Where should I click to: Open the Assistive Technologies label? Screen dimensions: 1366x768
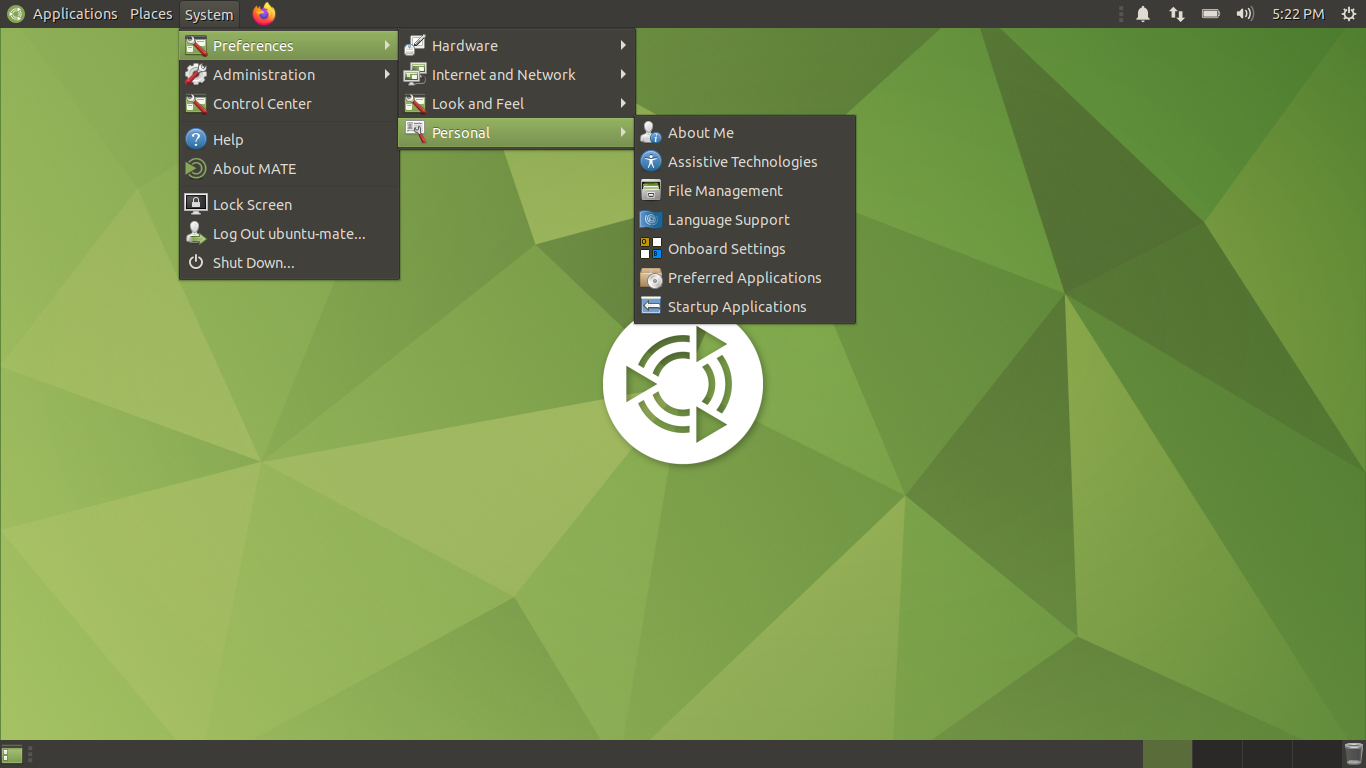[x=743, y=162]
